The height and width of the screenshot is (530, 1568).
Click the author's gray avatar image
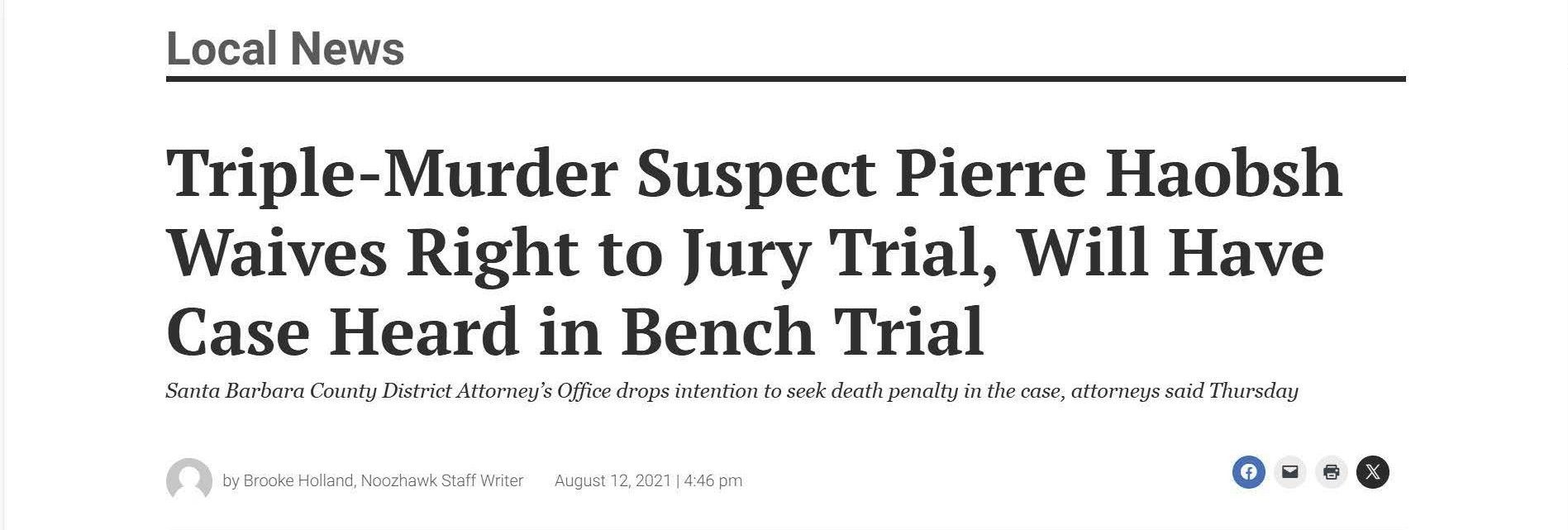coord(189,480)
